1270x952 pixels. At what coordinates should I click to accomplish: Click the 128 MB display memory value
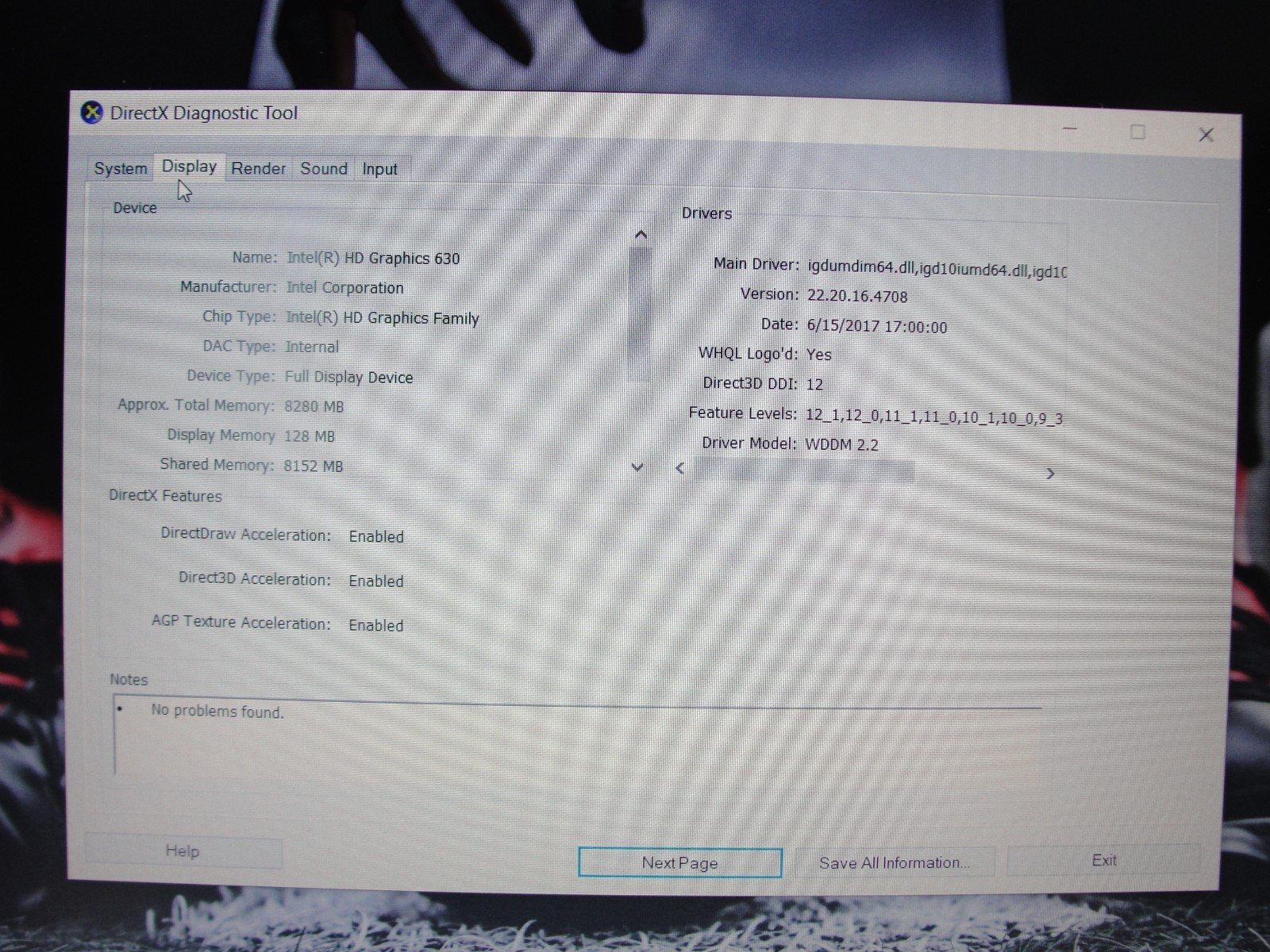coord(309,436)
